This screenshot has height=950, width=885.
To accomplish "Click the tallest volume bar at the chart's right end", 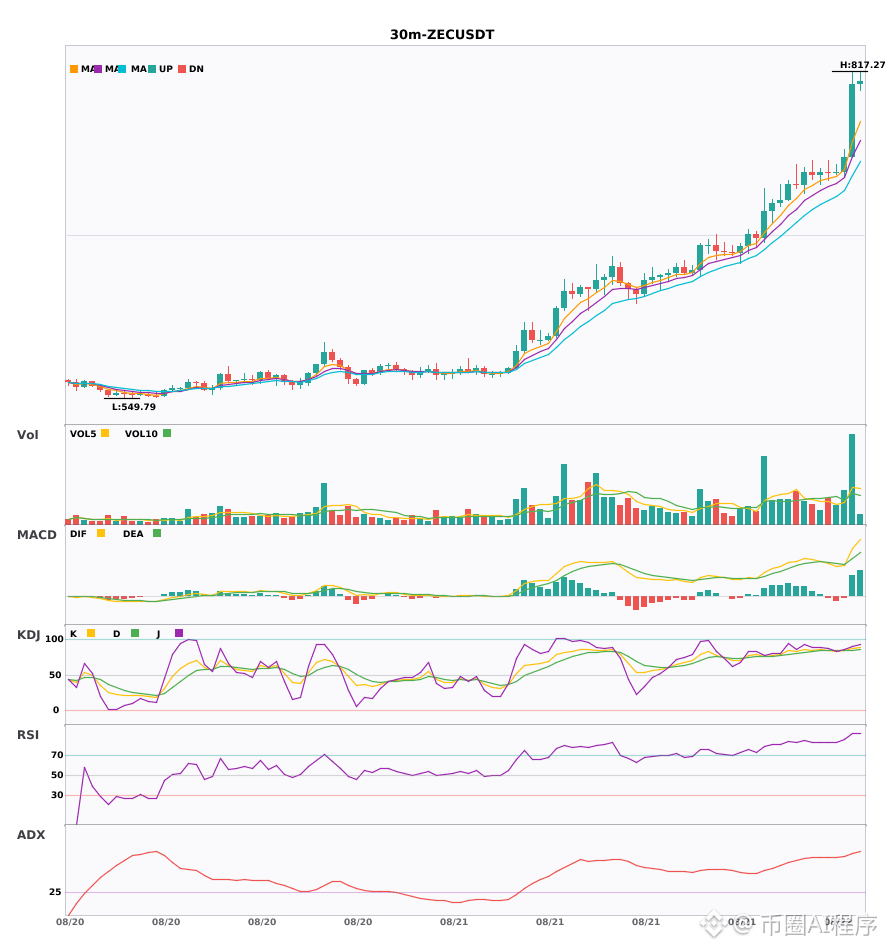I will 852,479.
